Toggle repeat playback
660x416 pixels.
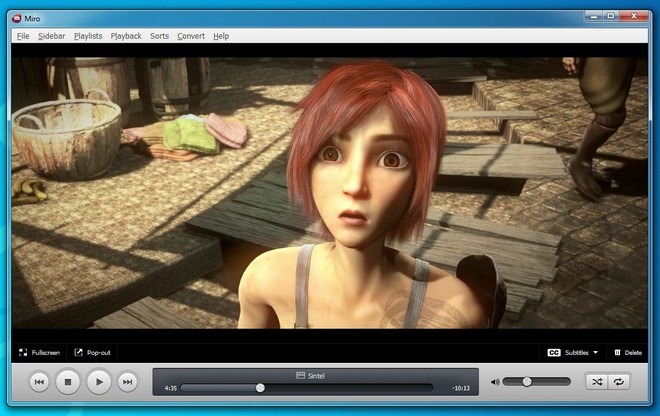(x=618, y=382)
